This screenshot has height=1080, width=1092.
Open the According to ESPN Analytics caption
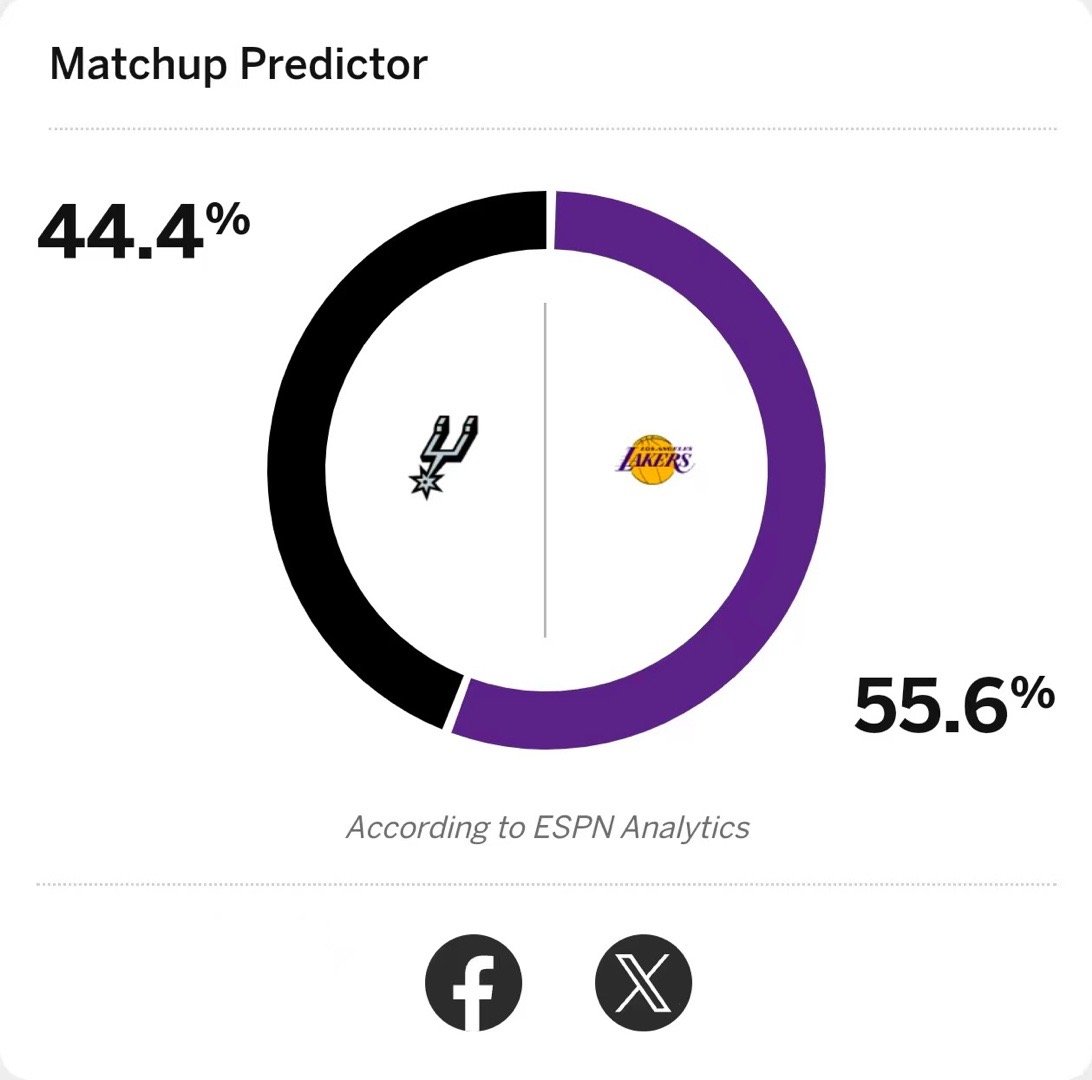547,827
